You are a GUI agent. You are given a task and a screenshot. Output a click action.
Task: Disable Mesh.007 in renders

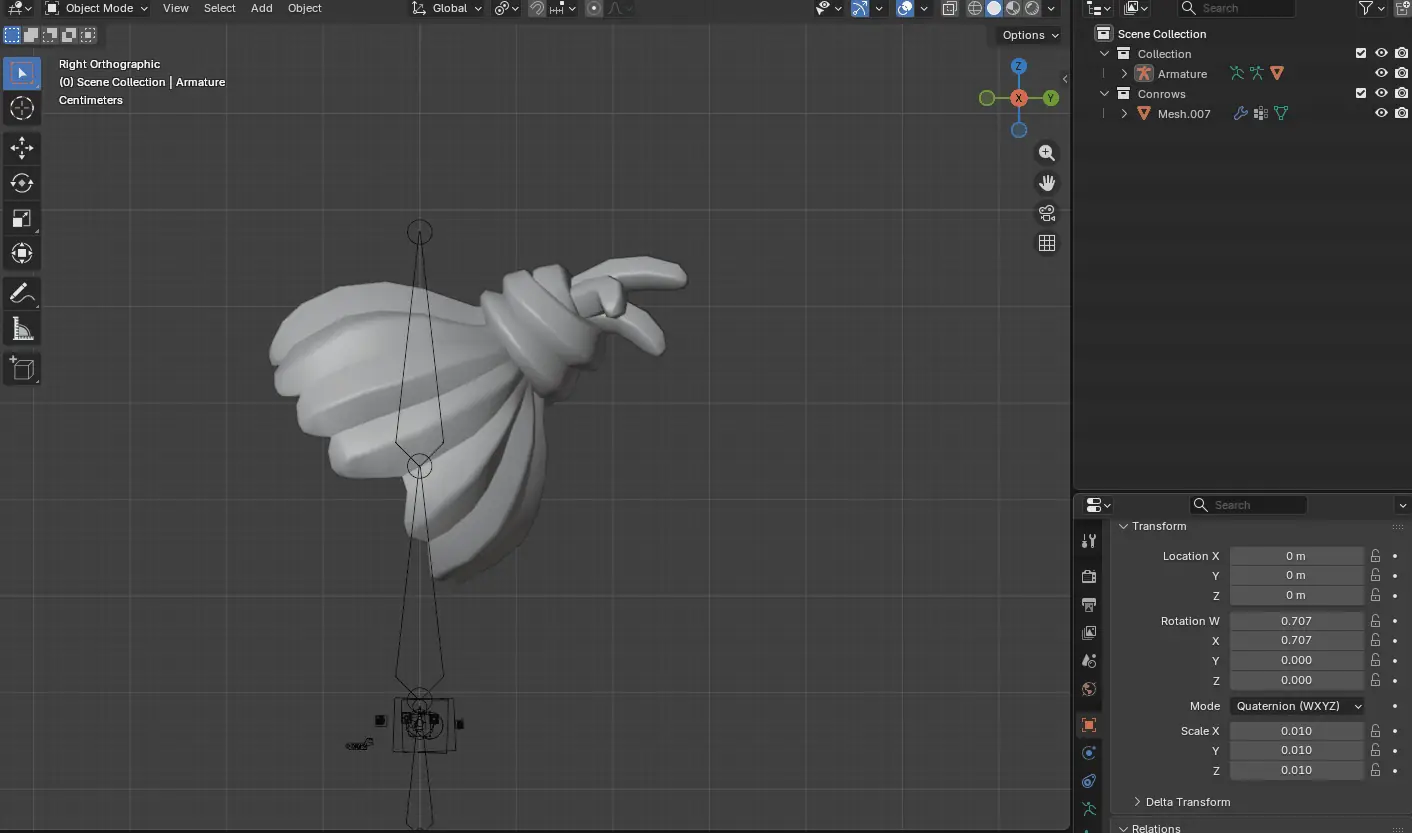click(1401, 113)
